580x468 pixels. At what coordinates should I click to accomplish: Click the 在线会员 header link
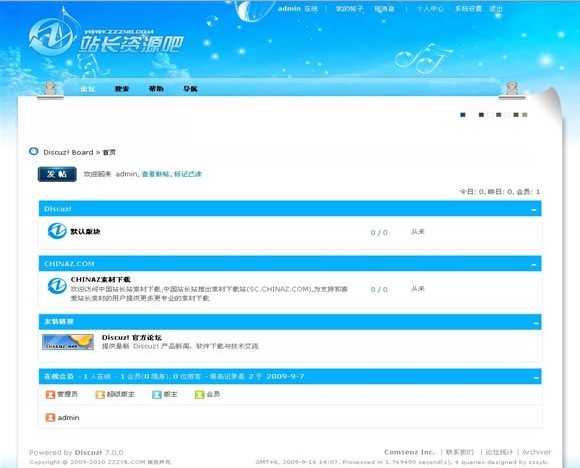tap(59, 377)
